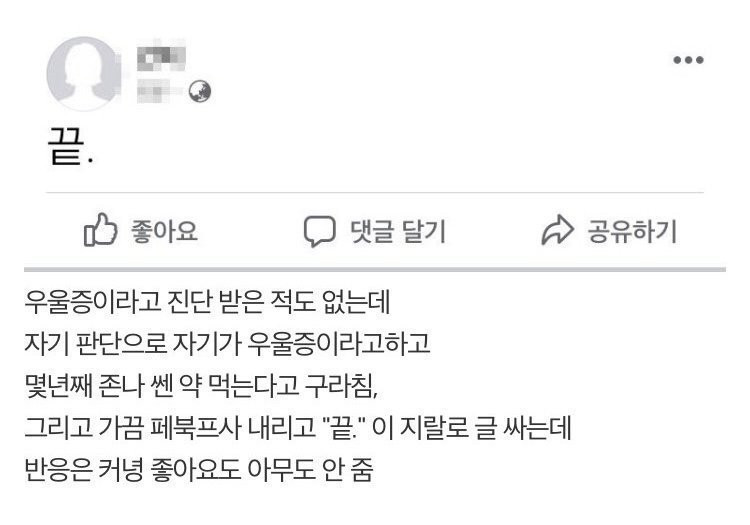Click the blurred post timestamp
The width and height of the screenshot is (750, 525).
coord(160,91)
